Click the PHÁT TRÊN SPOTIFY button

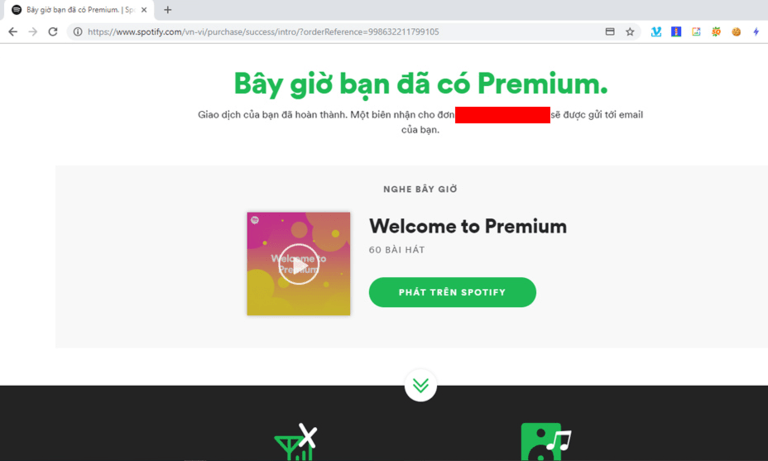click(452, 292)
